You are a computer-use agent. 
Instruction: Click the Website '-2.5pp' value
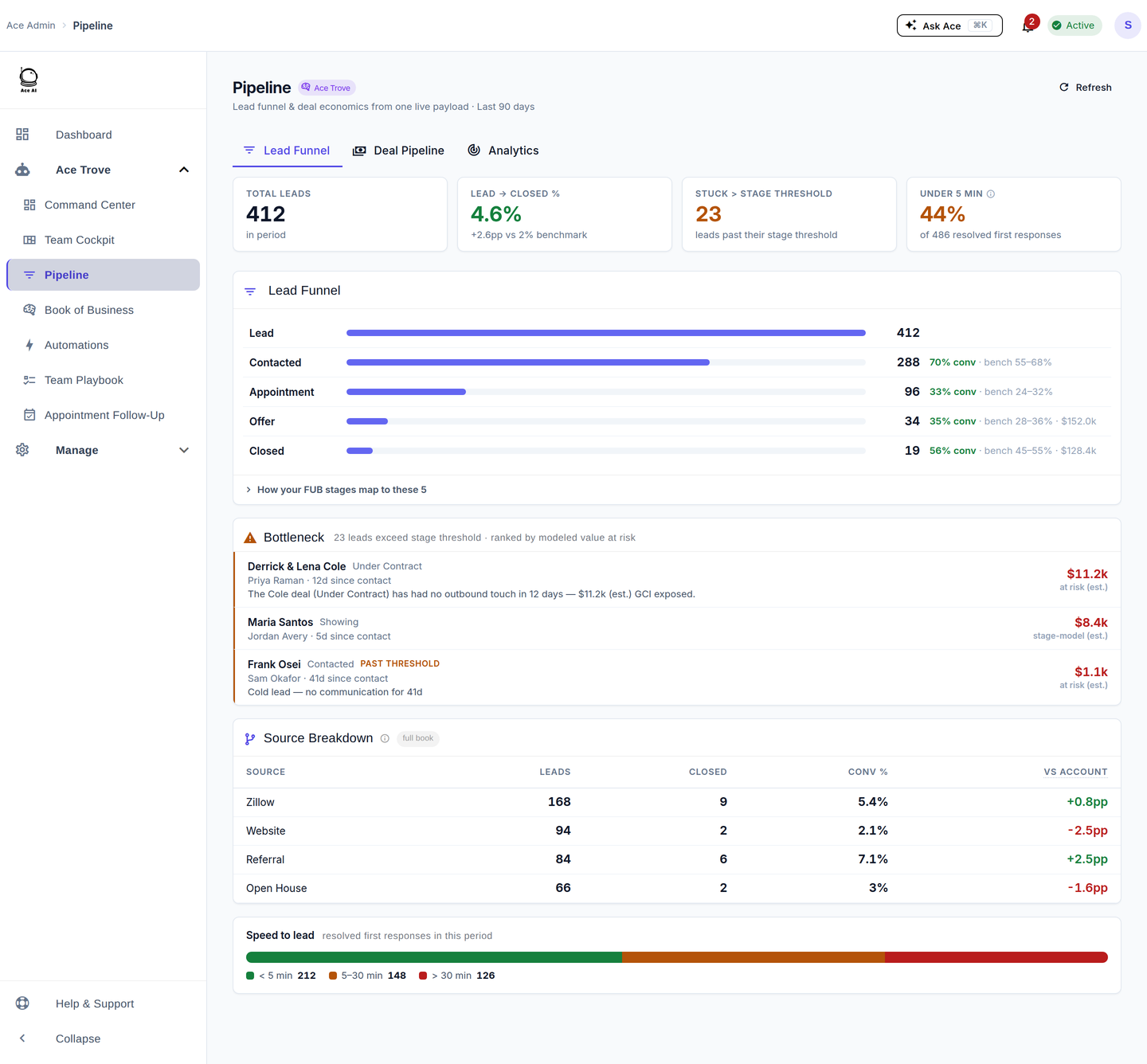point(1087,831)
